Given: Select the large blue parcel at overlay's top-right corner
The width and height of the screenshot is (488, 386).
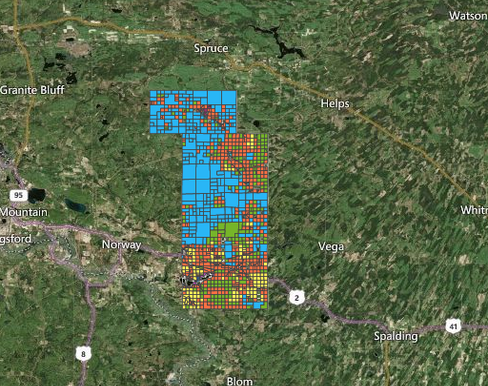Looking at the screenshot, I should (229, 98).
